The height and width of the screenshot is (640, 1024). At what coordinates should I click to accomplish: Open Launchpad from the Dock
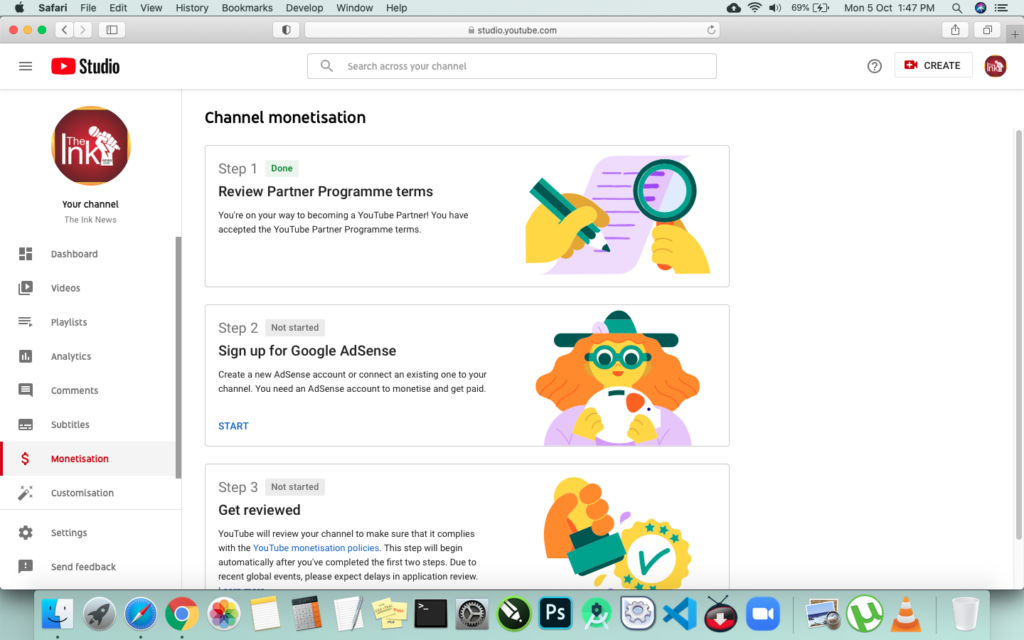click(x=99, y=614)
